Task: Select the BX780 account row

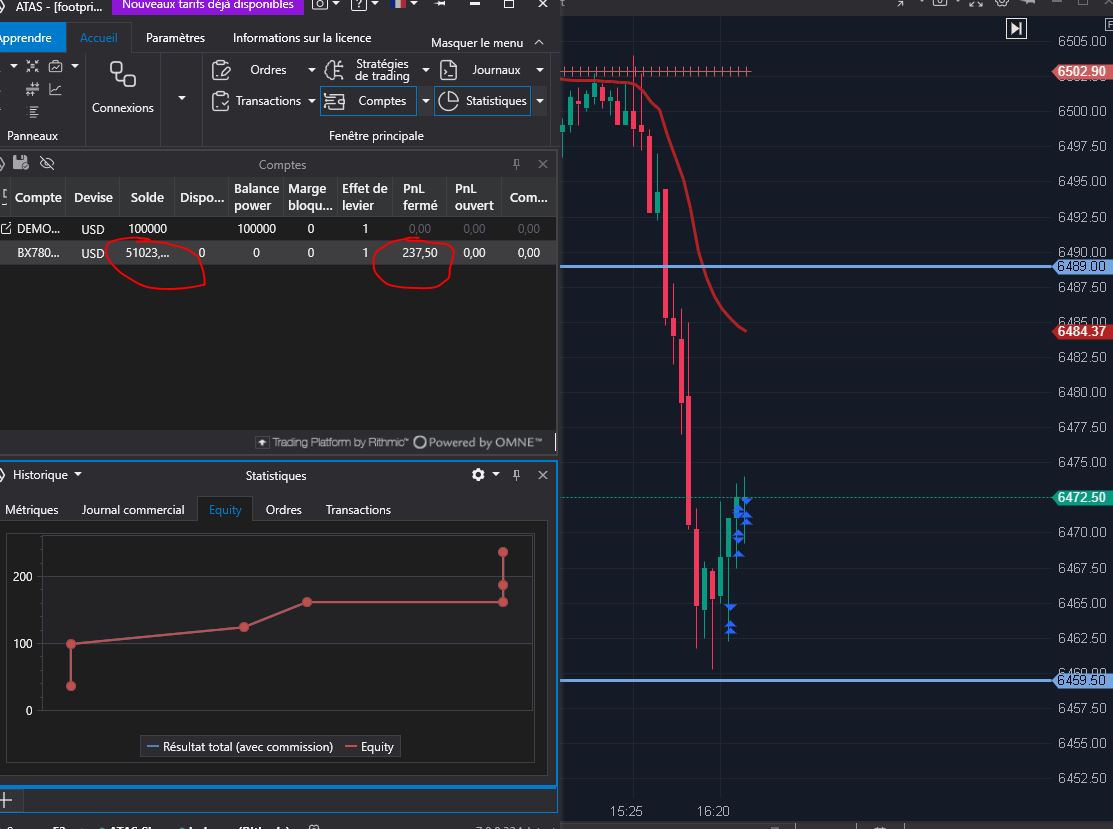Action: pos(278,253)
